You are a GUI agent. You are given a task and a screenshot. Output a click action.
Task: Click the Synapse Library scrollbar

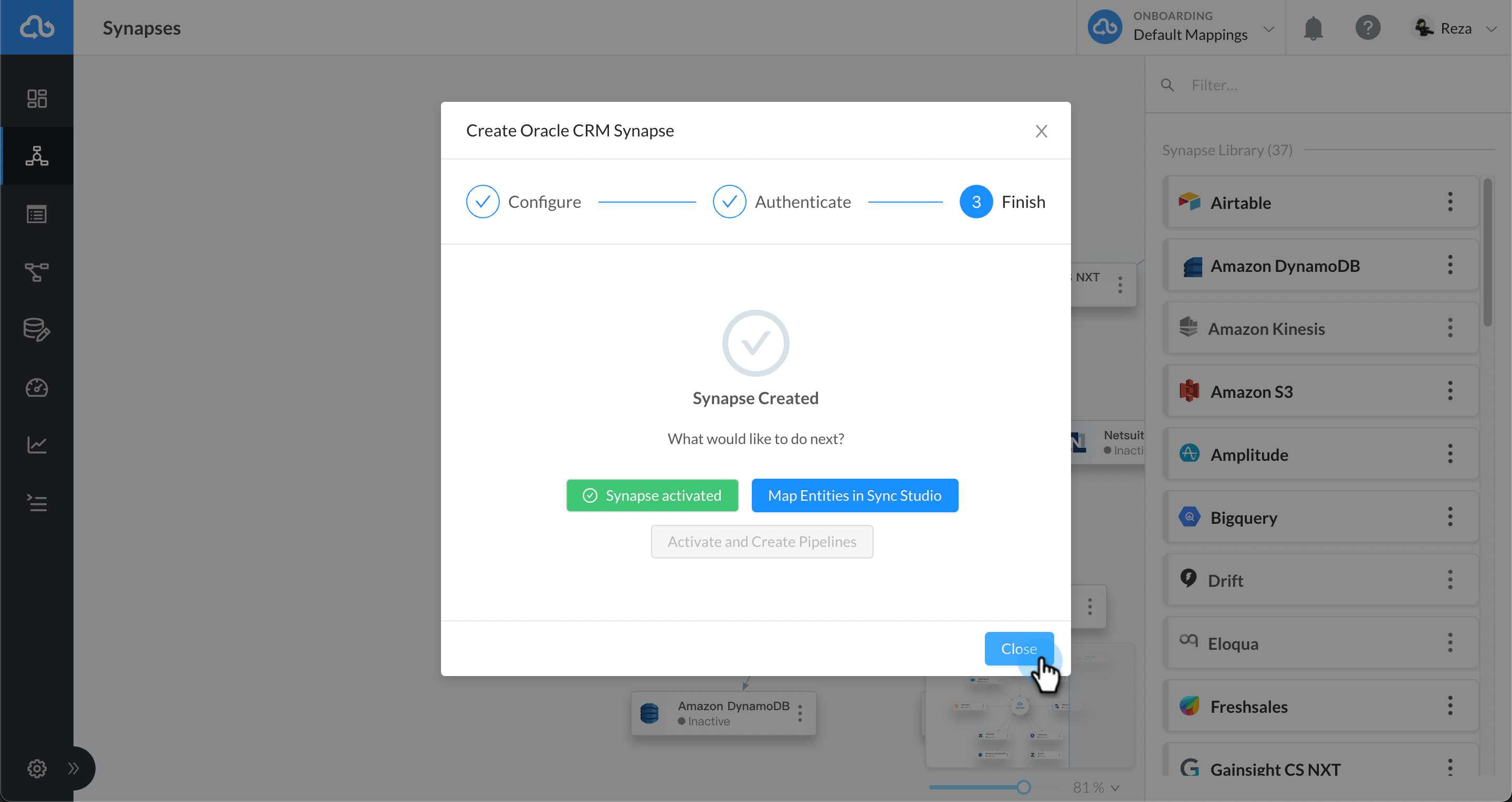(1488, 252)
